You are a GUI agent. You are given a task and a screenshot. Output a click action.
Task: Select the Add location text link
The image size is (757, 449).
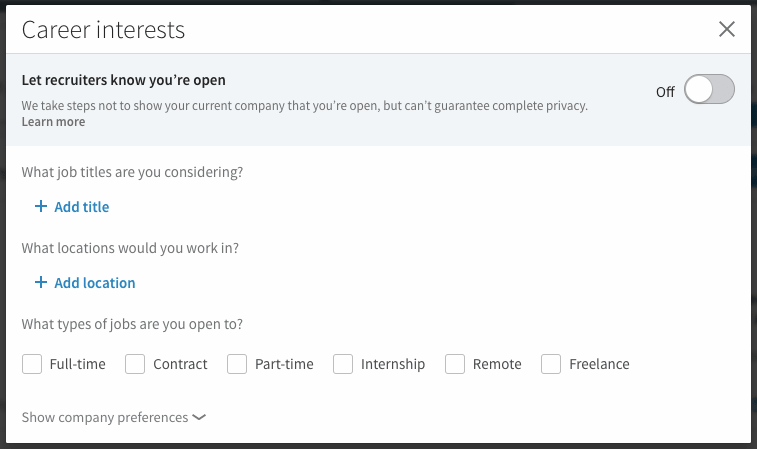(x=95, y=283)
